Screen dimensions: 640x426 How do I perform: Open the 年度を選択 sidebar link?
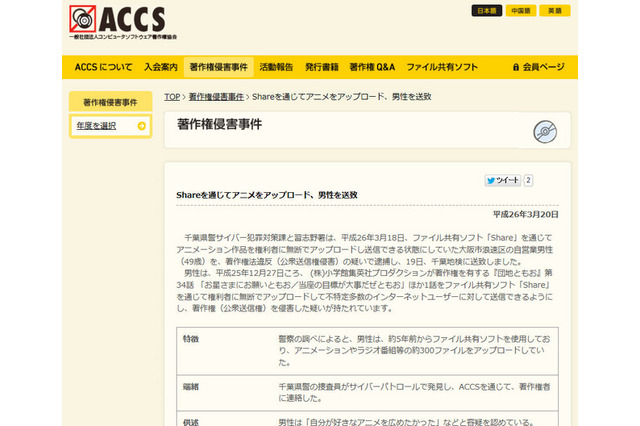(96, 126)
